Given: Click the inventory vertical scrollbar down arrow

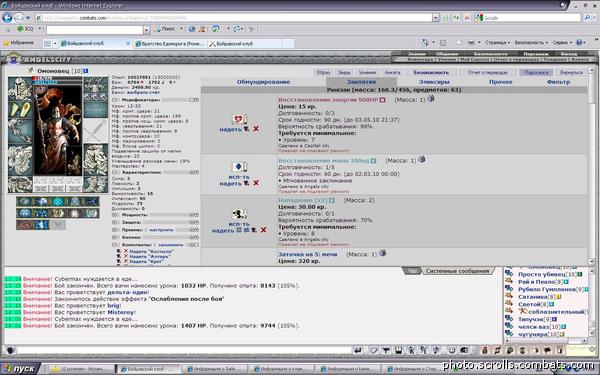Looking at the screenshot, I should click(591, 262).
